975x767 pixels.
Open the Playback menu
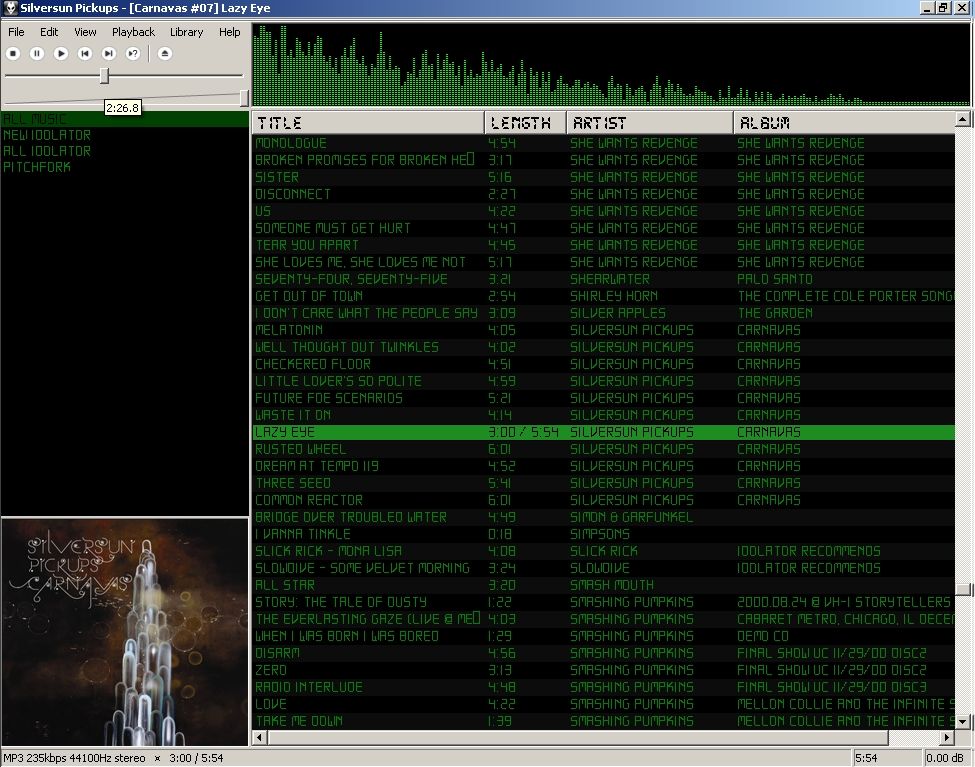(133, 32)
